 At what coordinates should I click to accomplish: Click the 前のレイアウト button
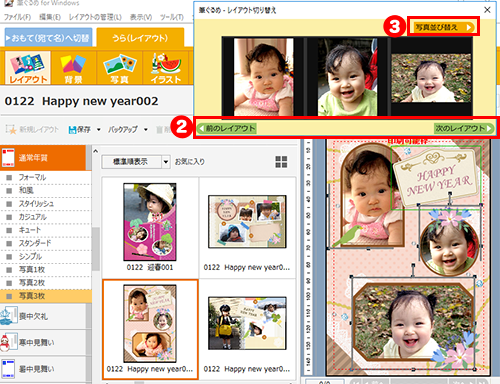tap(227, 128)
